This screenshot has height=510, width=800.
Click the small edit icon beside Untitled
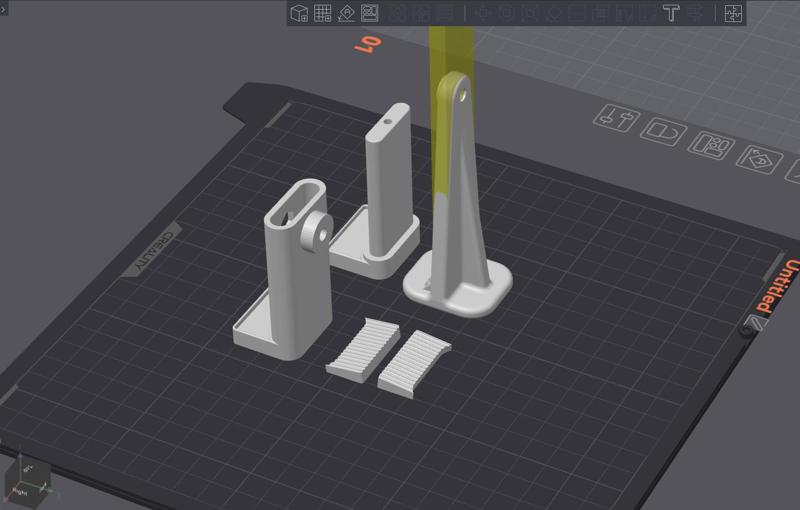click(756, 323)
